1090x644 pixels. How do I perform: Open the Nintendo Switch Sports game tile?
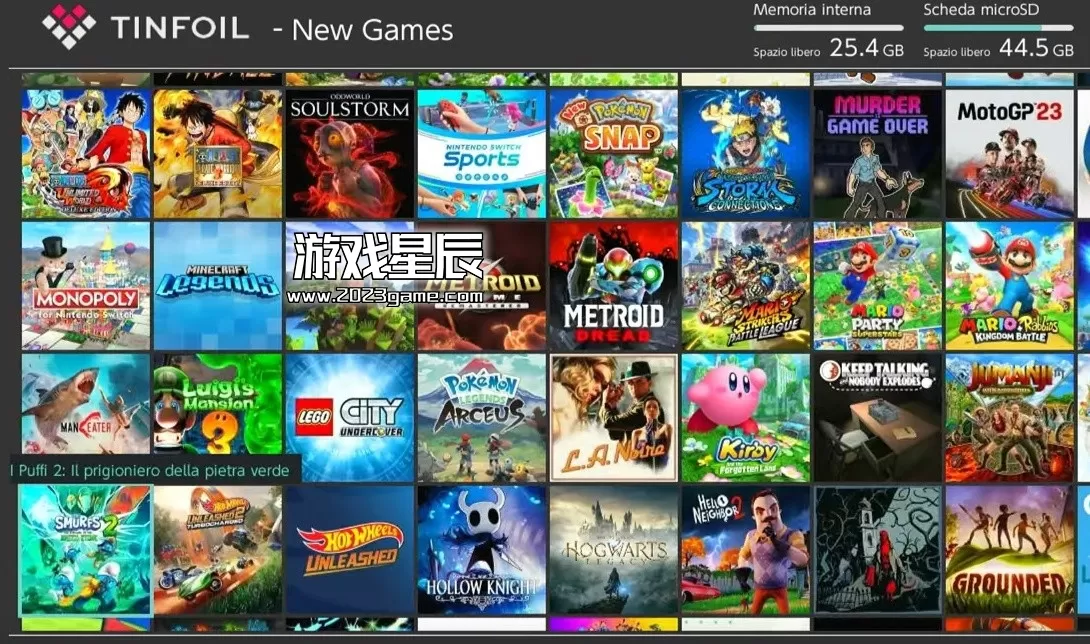click(x=481, y=154)
